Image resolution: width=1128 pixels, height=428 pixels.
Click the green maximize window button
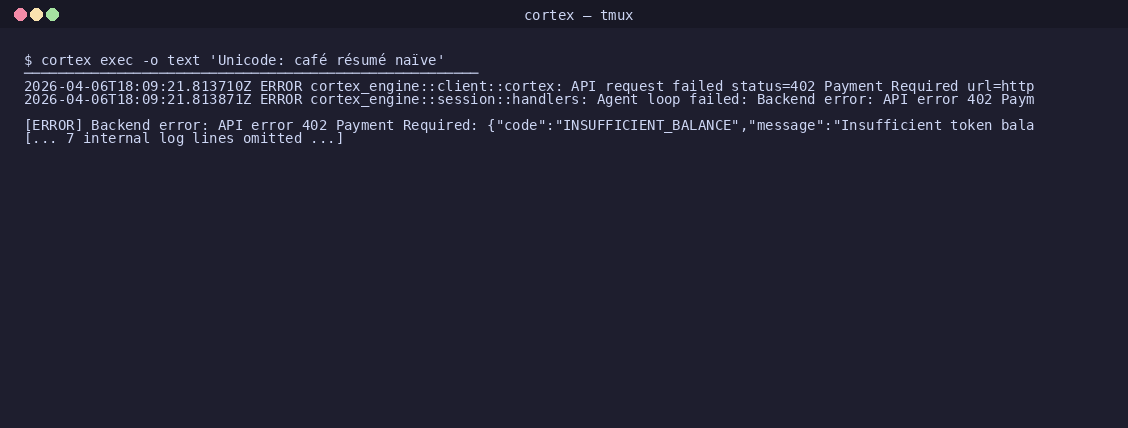click(53, 14)
